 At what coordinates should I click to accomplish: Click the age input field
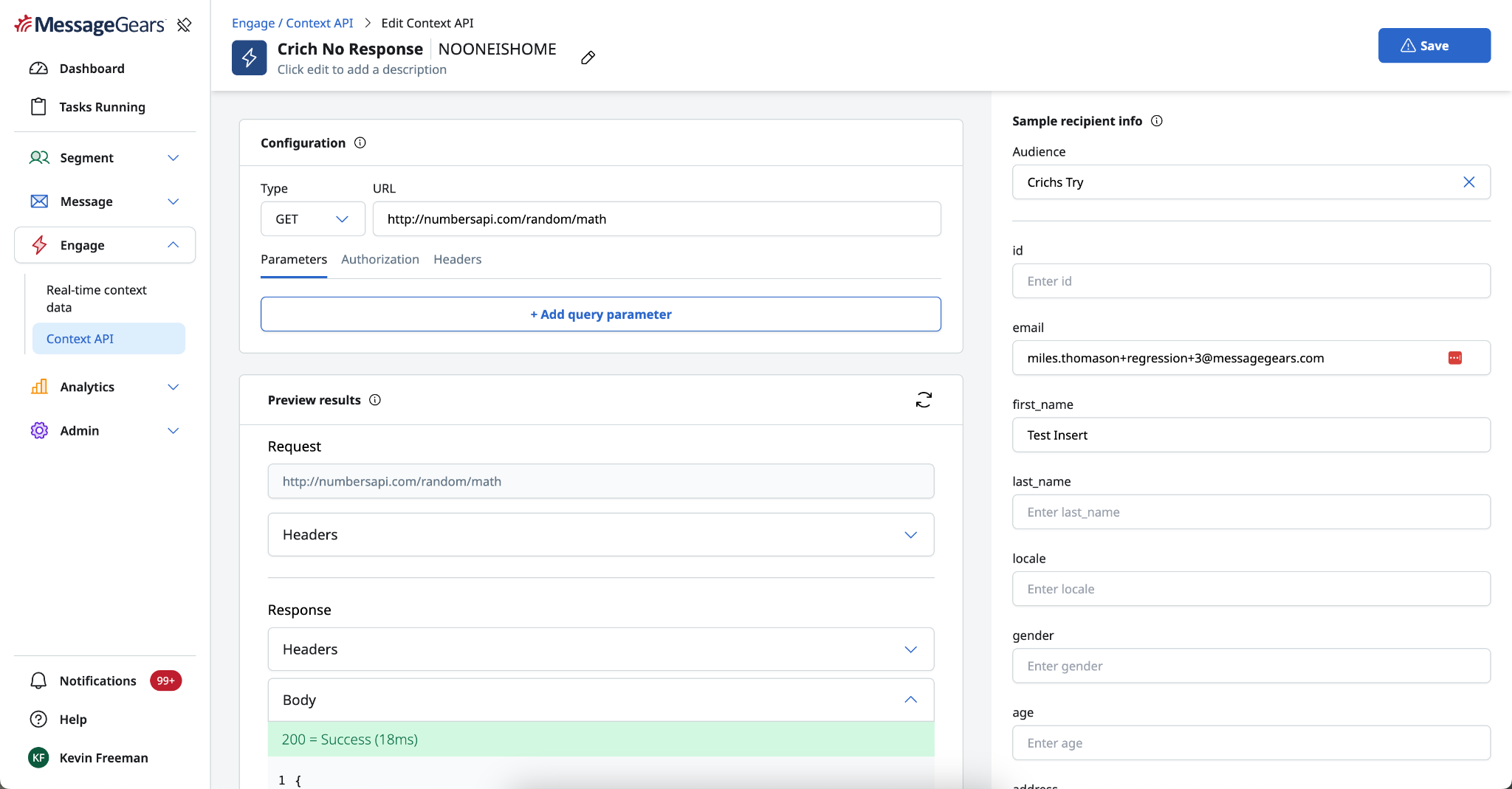point(1251,743)
